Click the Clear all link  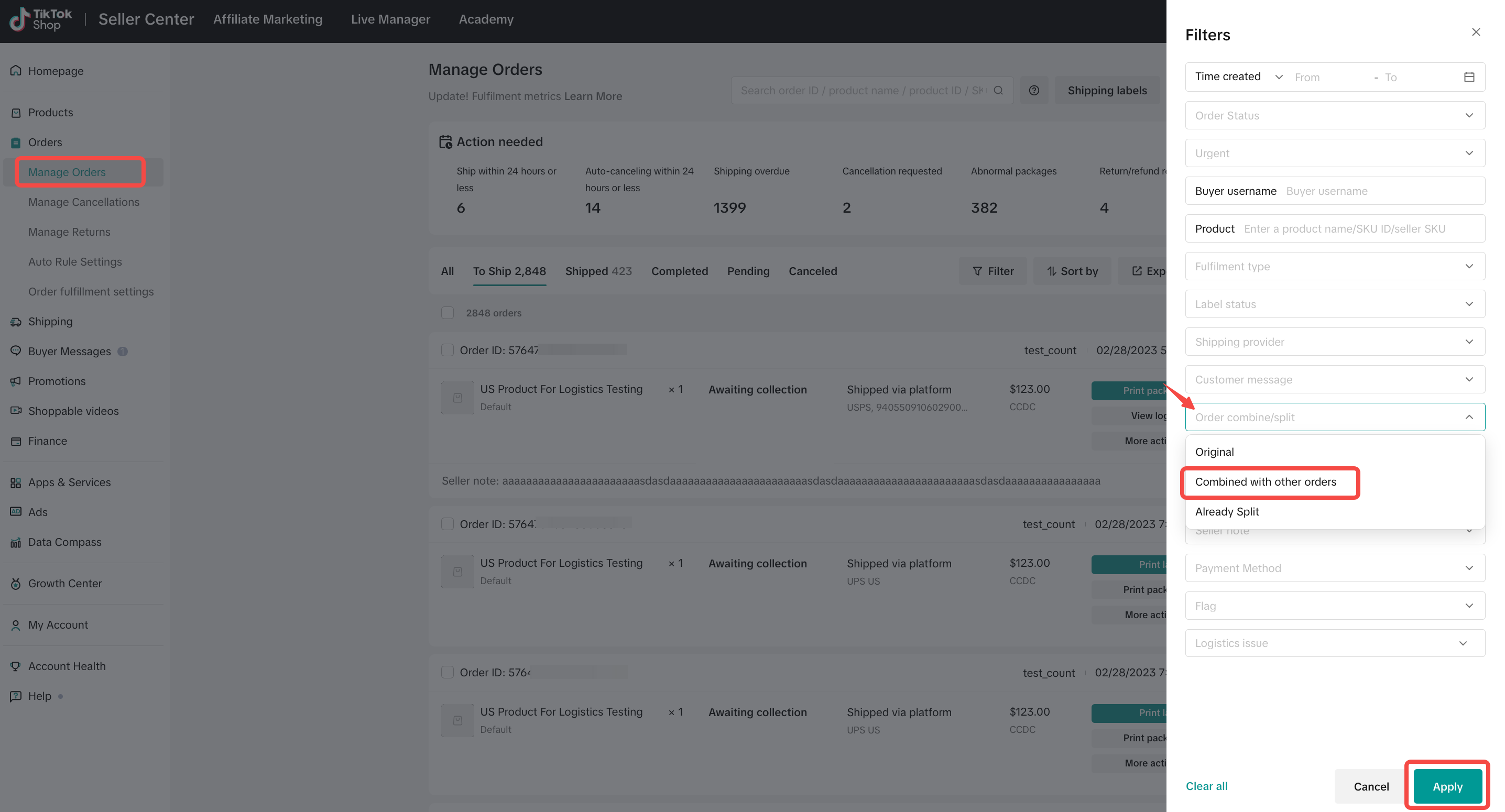1206,786
